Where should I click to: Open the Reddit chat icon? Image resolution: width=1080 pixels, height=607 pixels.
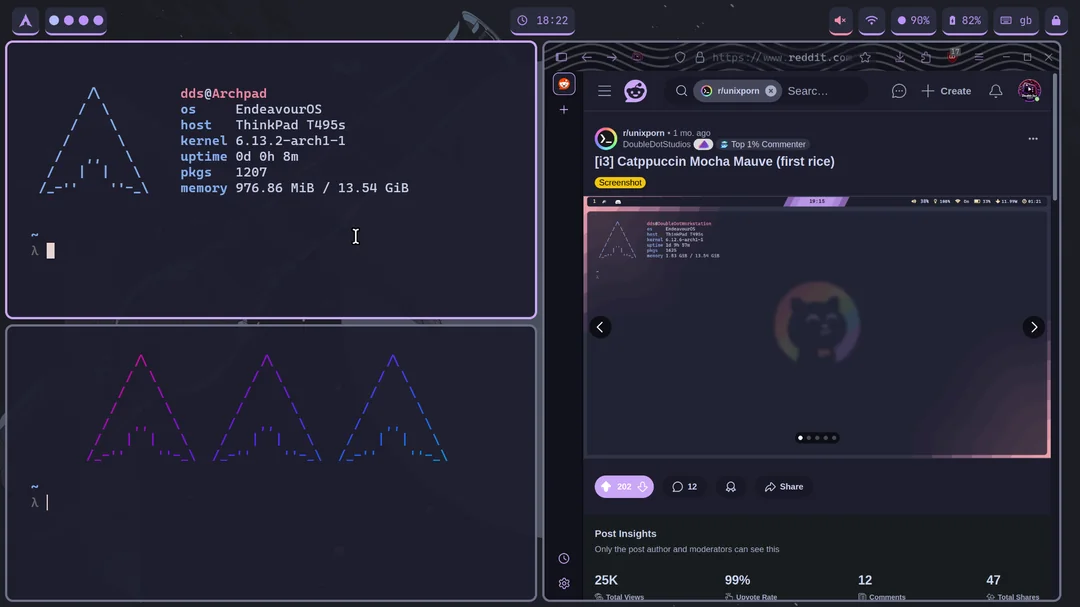tap(899, 91)
